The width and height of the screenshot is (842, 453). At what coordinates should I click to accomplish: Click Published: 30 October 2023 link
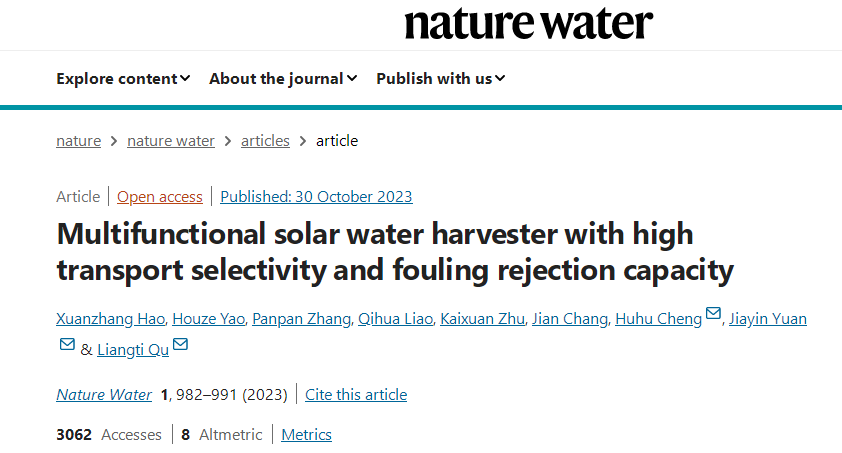[x=316, y=196]
